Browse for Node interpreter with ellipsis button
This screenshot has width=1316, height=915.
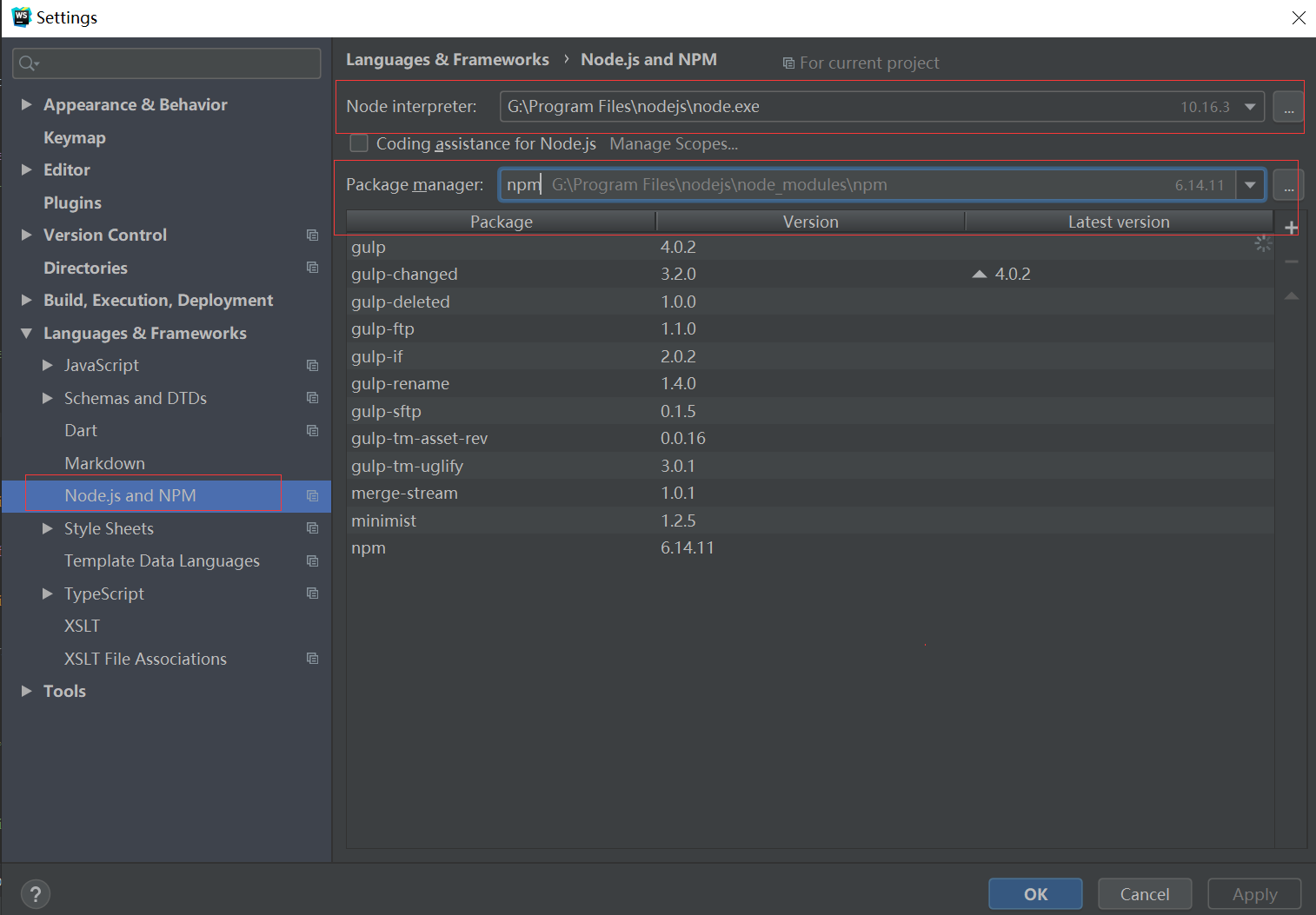1288,107
